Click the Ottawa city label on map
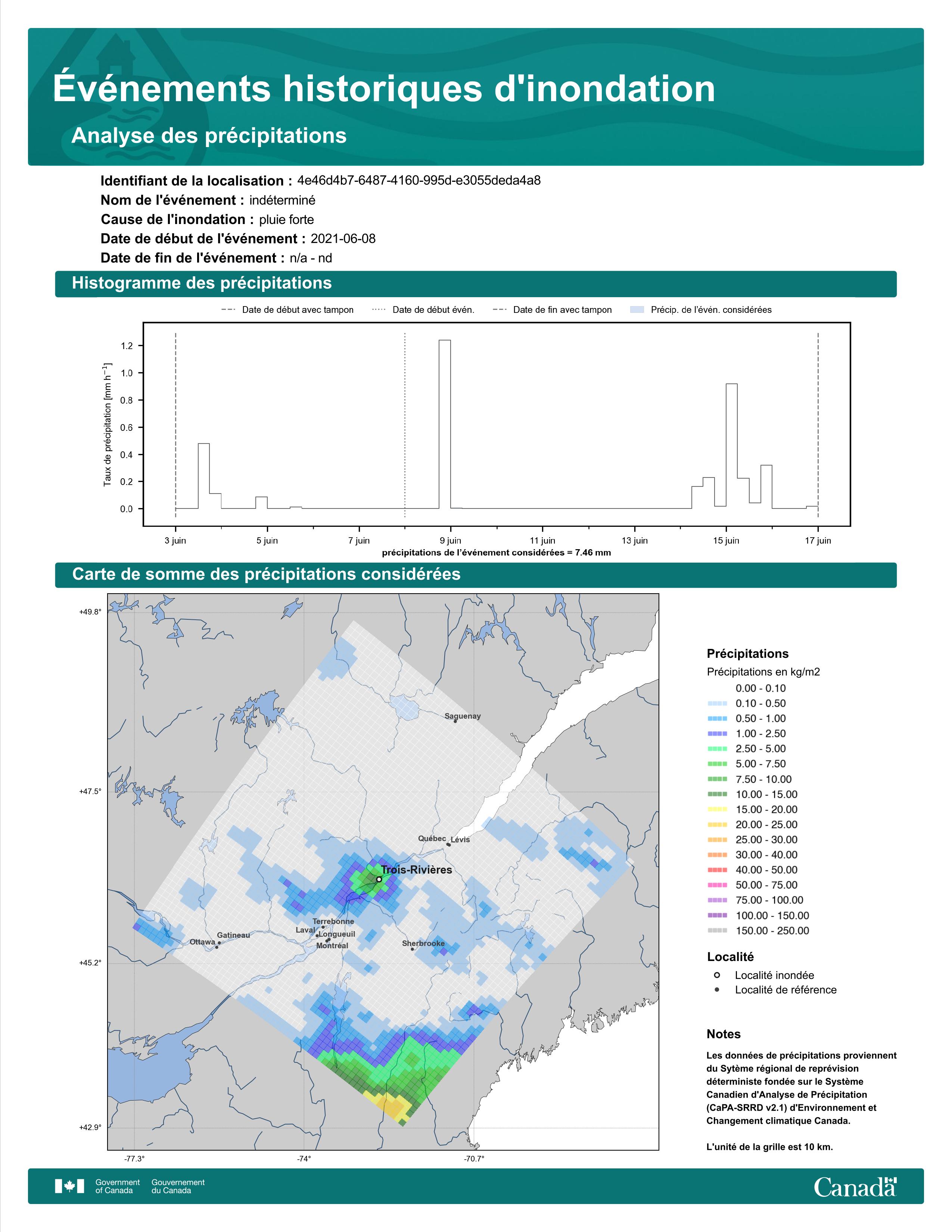This screenshot has width=952, height=1232. (x=202, y=942)
